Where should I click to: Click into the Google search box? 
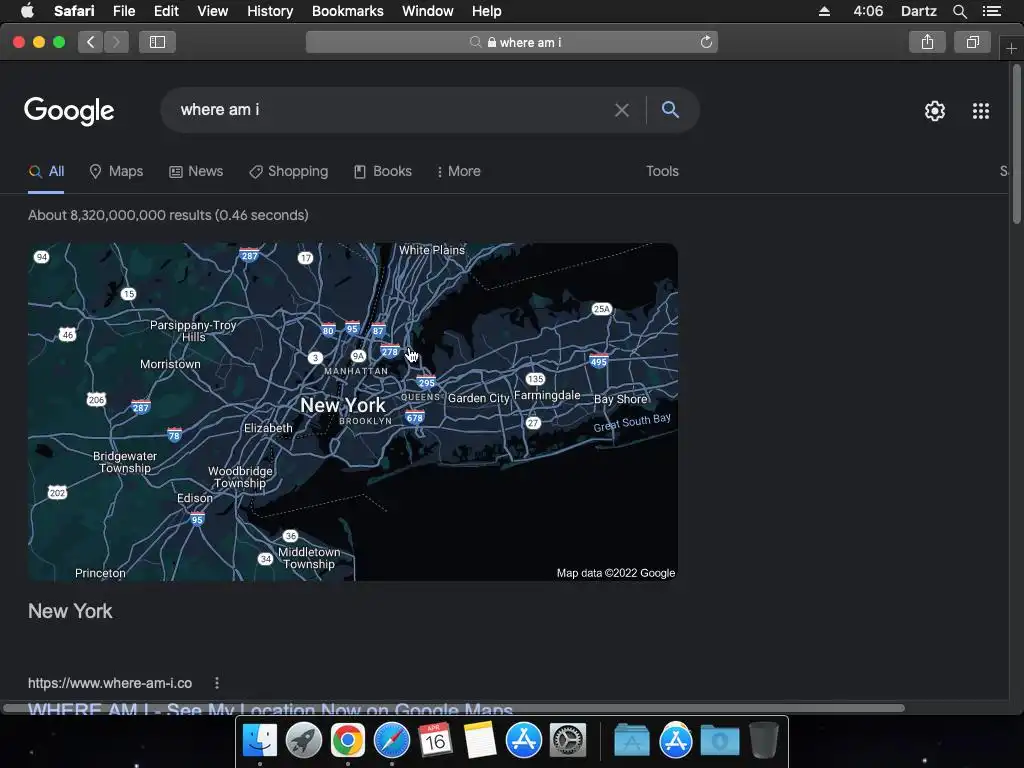pyautogui.click(x=392, y=110)
